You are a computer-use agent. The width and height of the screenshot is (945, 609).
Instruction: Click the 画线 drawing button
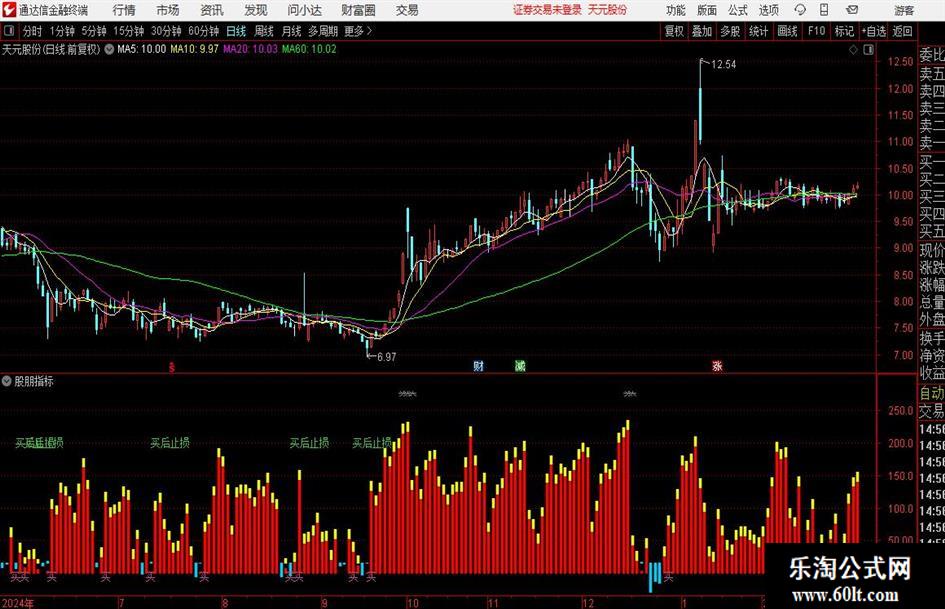point(787,31)
